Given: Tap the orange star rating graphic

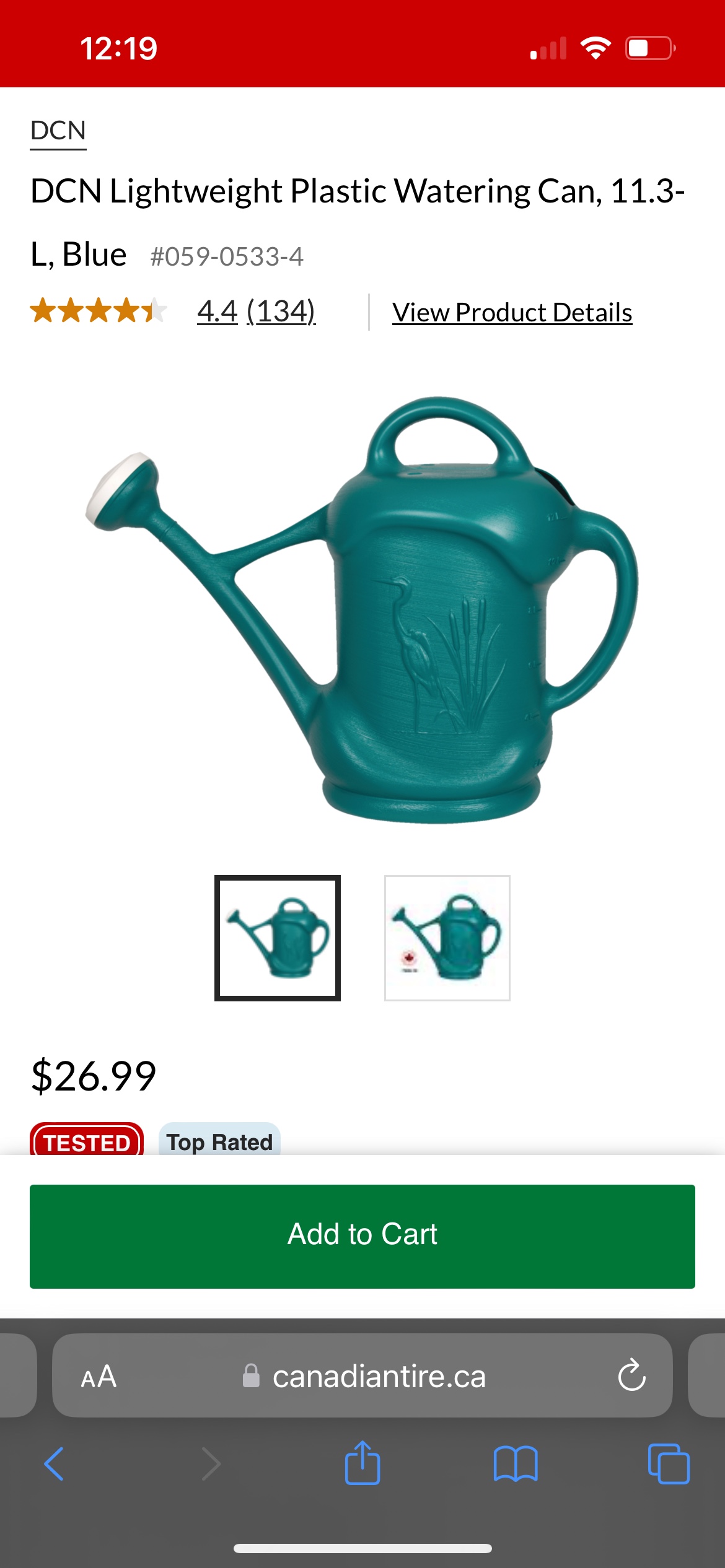Looking at the screenshot, I should [99, 310].
